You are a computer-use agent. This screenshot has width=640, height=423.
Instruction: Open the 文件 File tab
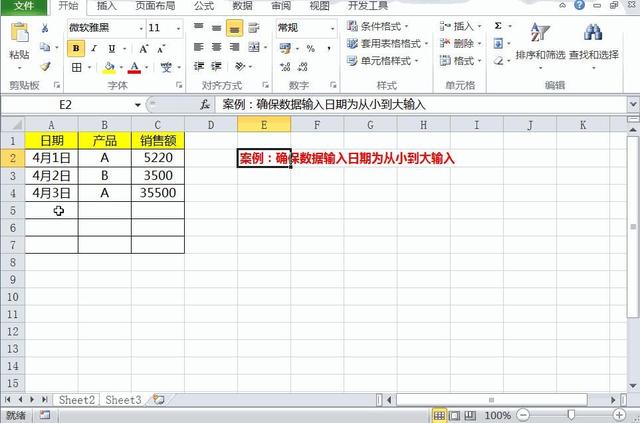(24, 6)
